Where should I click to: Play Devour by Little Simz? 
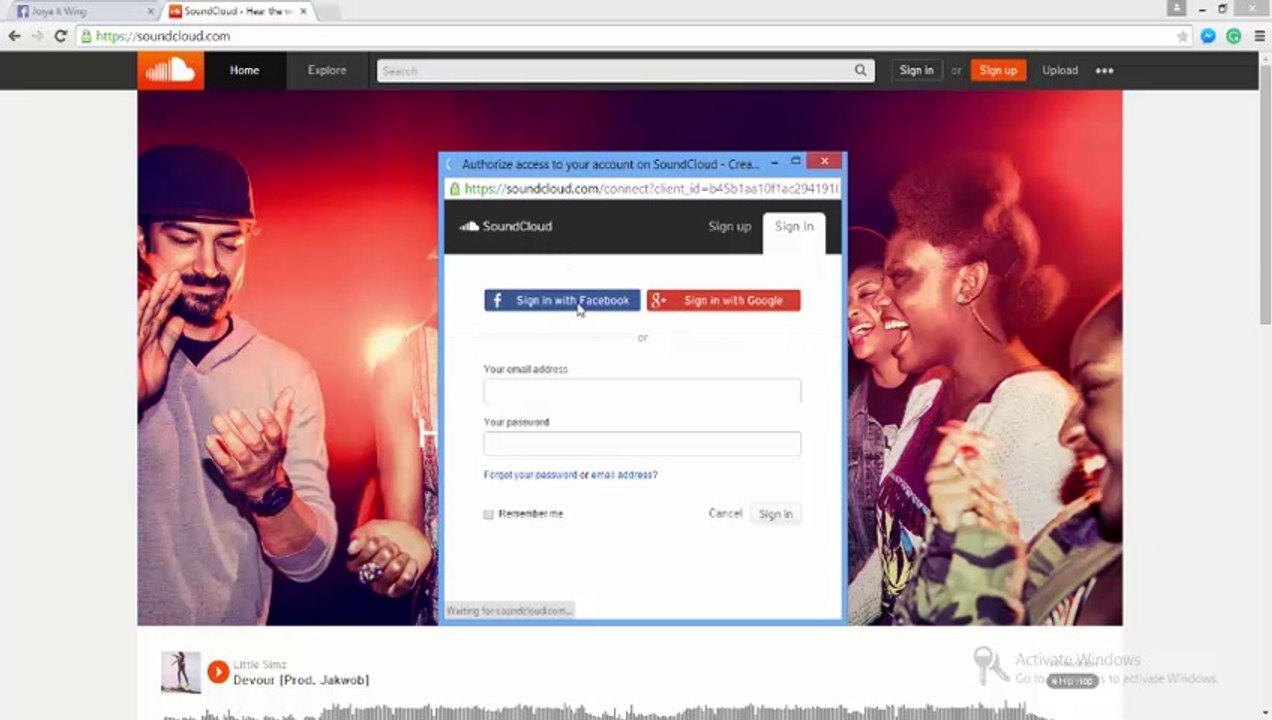(x=218, y=672)
